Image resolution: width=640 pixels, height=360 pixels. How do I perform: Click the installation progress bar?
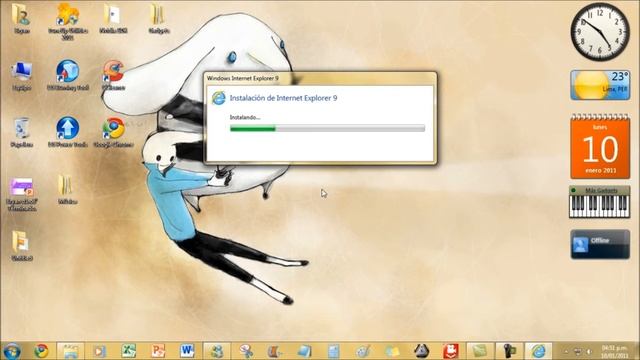click(x=327, y=128)
